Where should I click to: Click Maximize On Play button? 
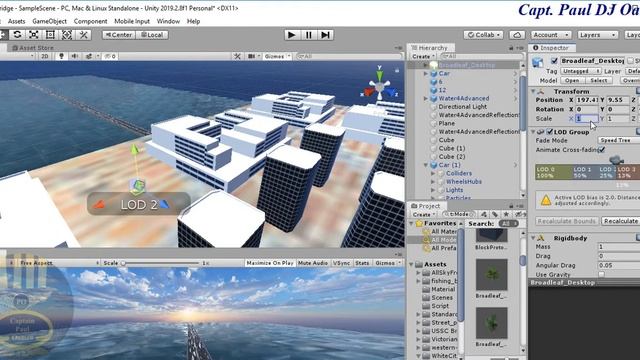(270, 263)
